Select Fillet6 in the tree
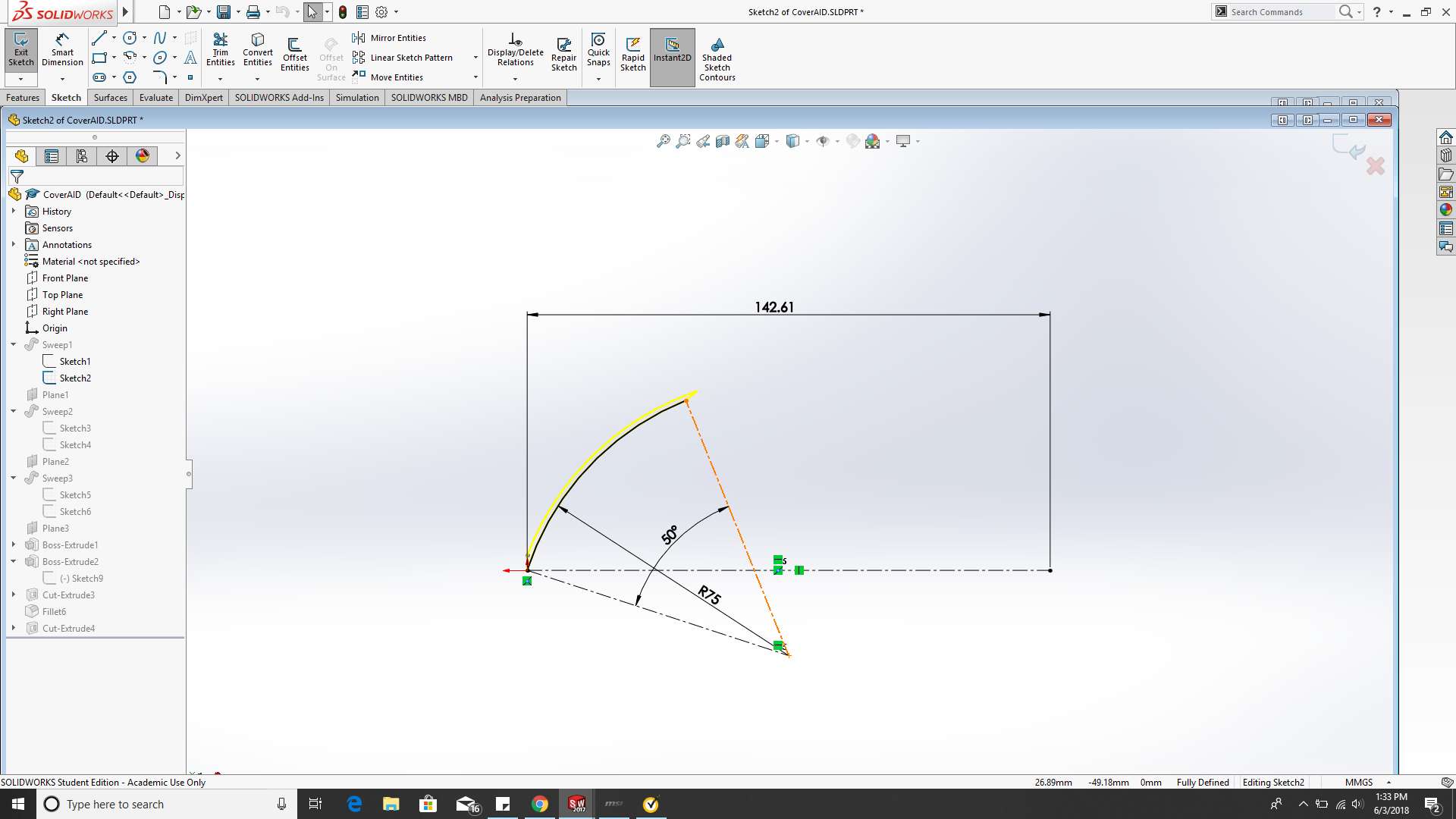This screenshot has height=819, width=1456. coord(54,612)
